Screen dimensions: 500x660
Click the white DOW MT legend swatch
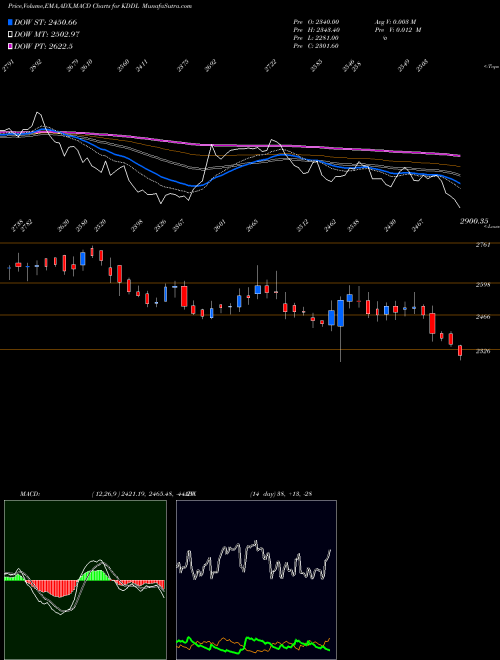tap(10, 34)
